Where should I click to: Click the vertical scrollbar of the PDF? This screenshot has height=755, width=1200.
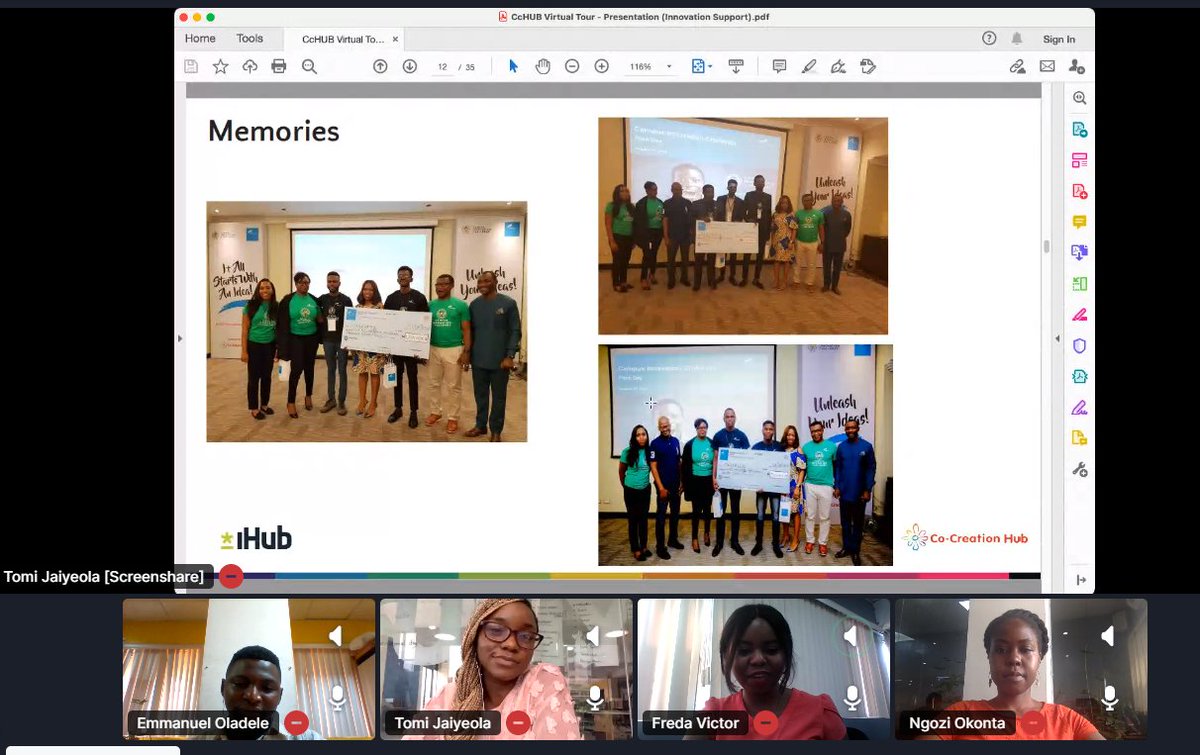pyautogui.click(x=1046, y=246)
